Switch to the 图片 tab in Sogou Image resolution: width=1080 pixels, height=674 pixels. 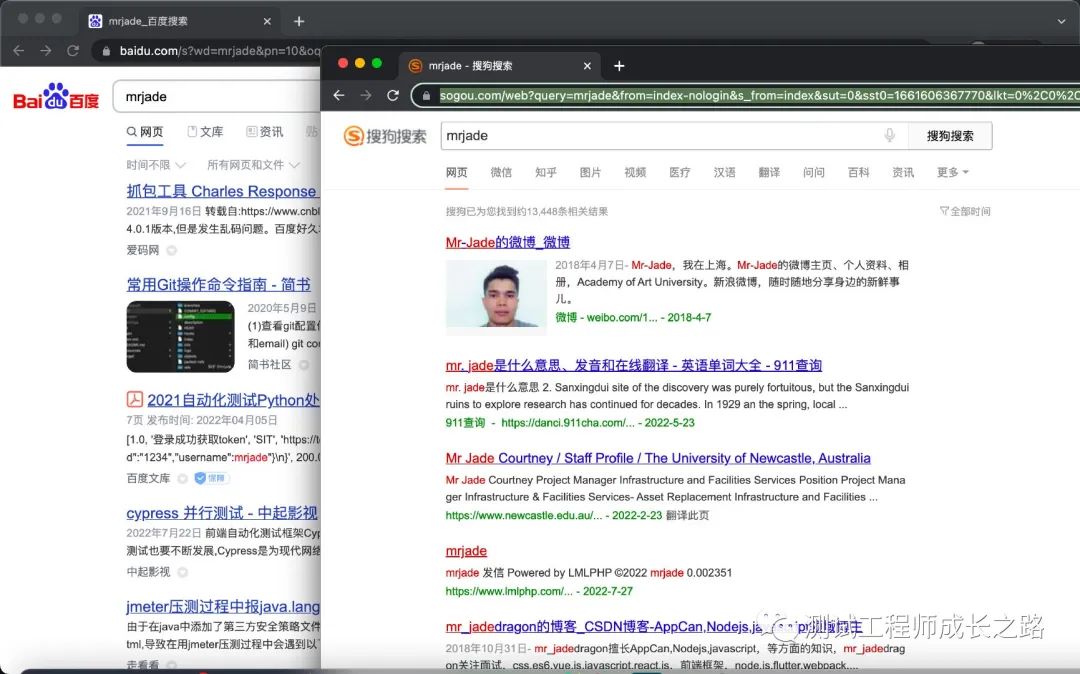(590, 172)
